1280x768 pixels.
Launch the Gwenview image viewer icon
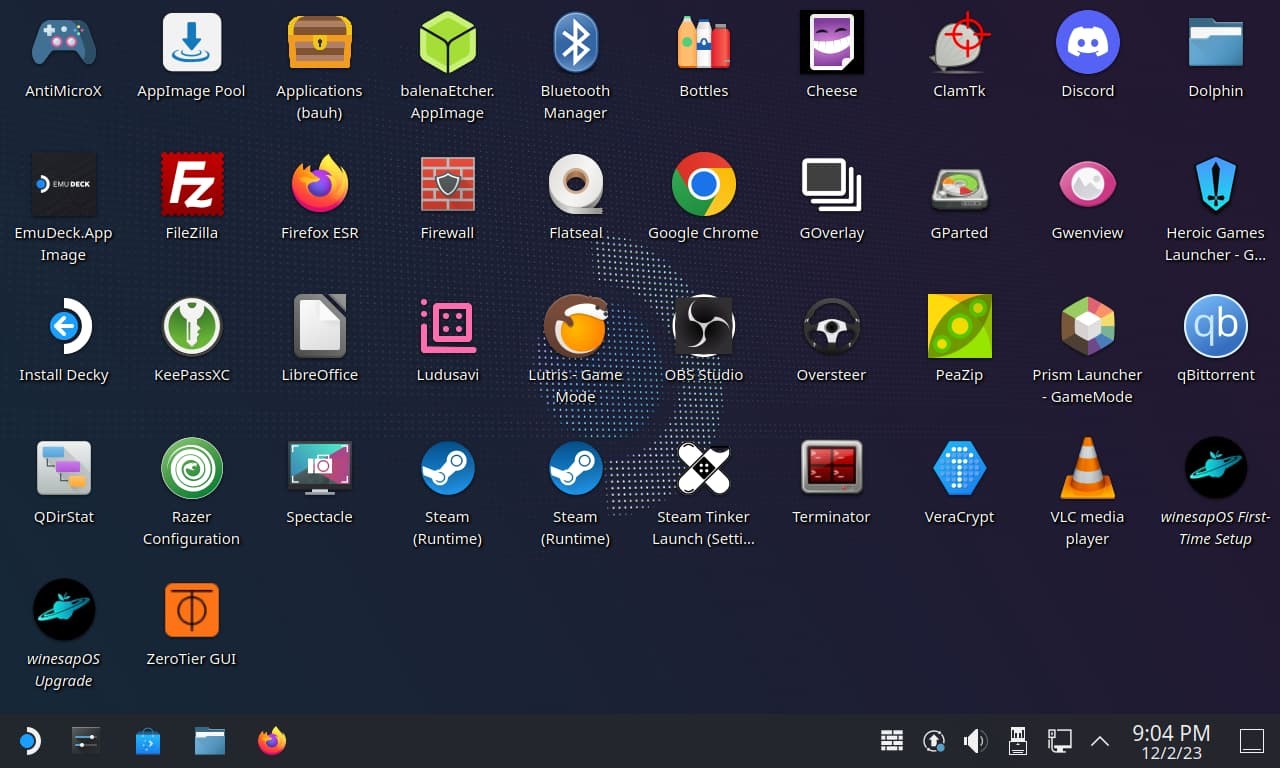coord(1088,185)
